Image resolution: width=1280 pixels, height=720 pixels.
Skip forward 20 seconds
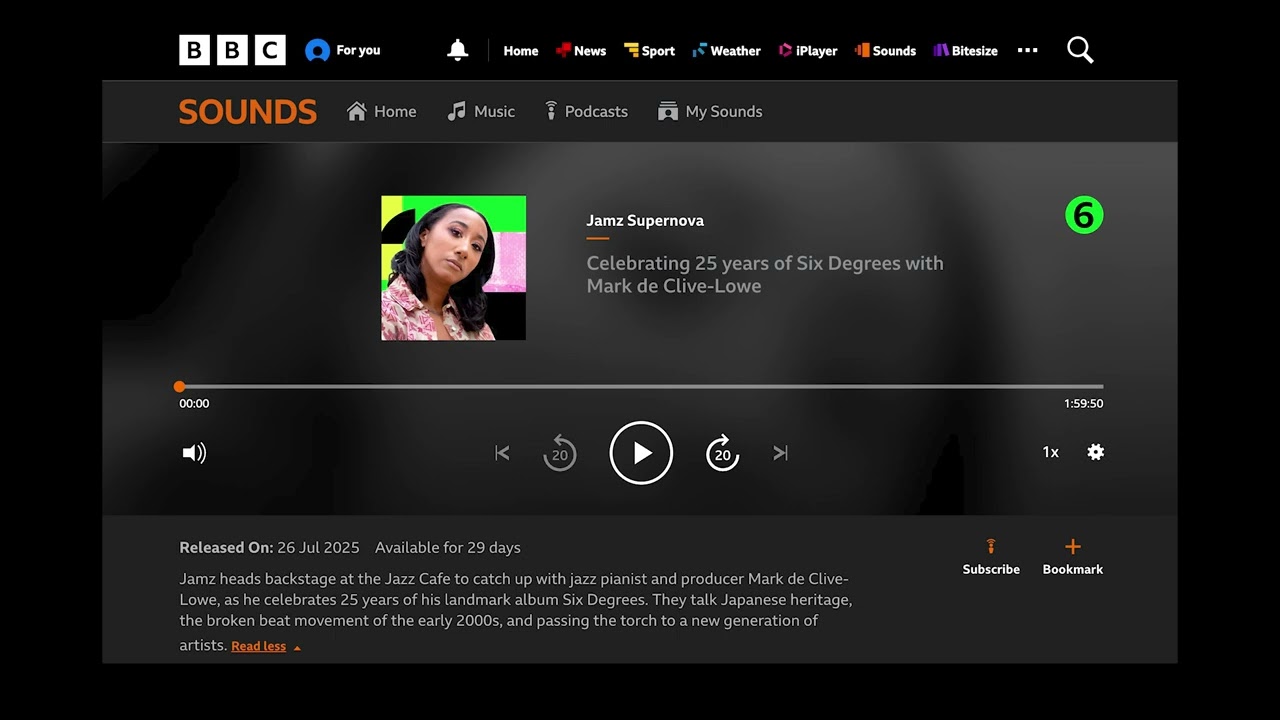[x=722, y=453]
